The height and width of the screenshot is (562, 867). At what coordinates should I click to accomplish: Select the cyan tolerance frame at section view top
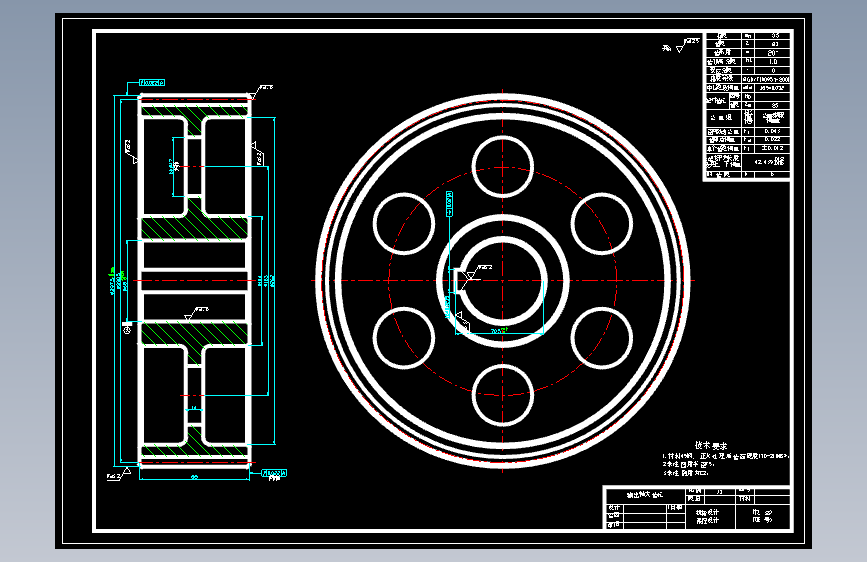[152, 82]
